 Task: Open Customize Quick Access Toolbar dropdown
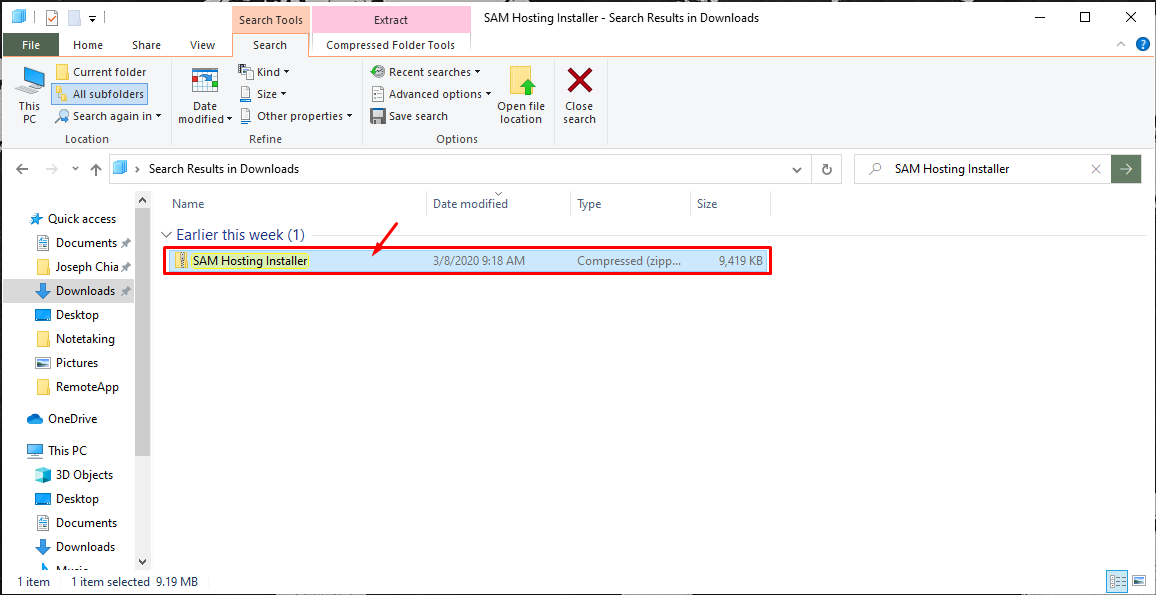[x=92, y=18]
